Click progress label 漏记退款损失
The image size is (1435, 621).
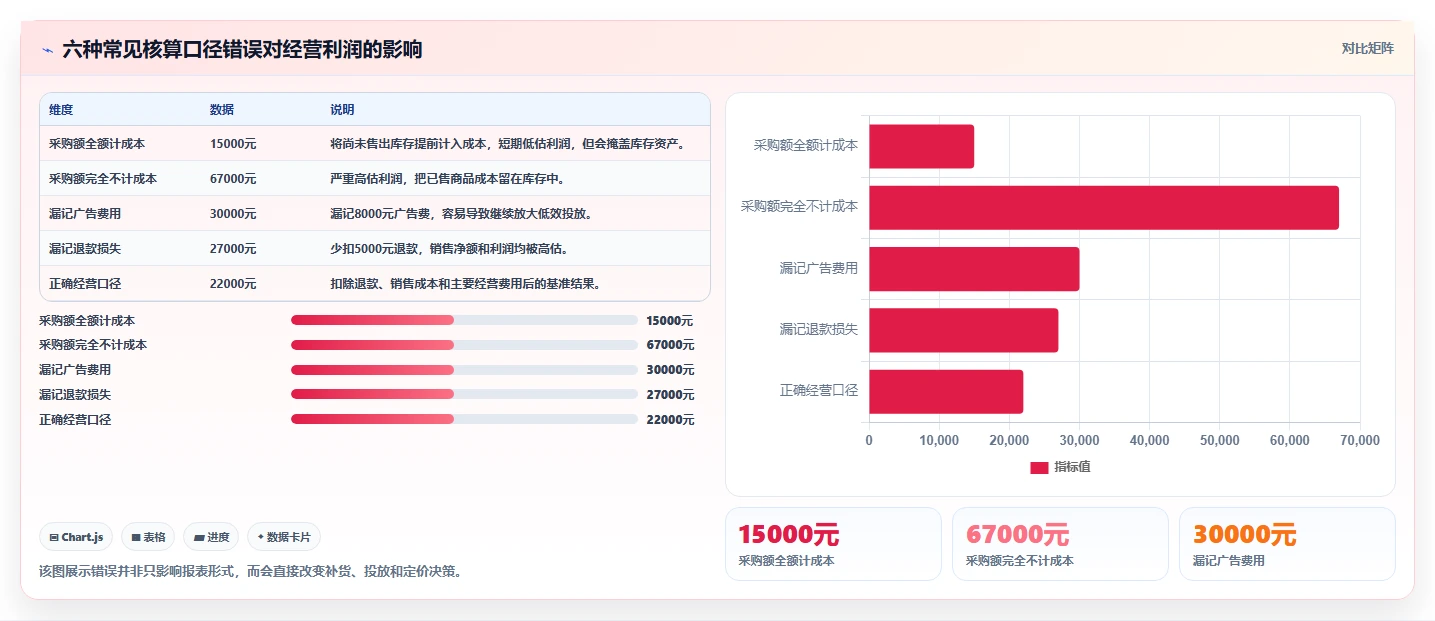pos(75,395)
